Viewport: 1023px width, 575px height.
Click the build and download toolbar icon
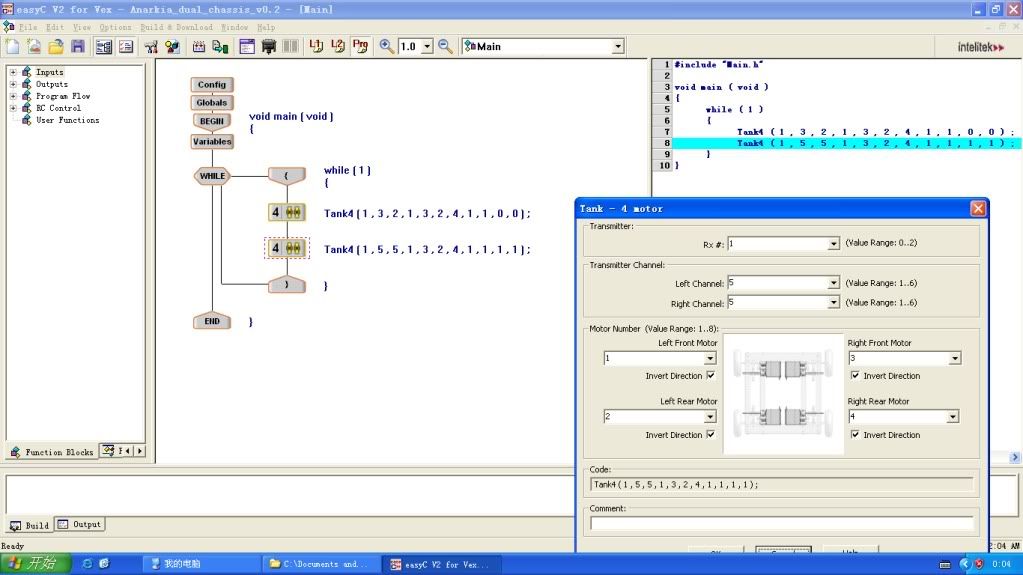pos(221,46)
